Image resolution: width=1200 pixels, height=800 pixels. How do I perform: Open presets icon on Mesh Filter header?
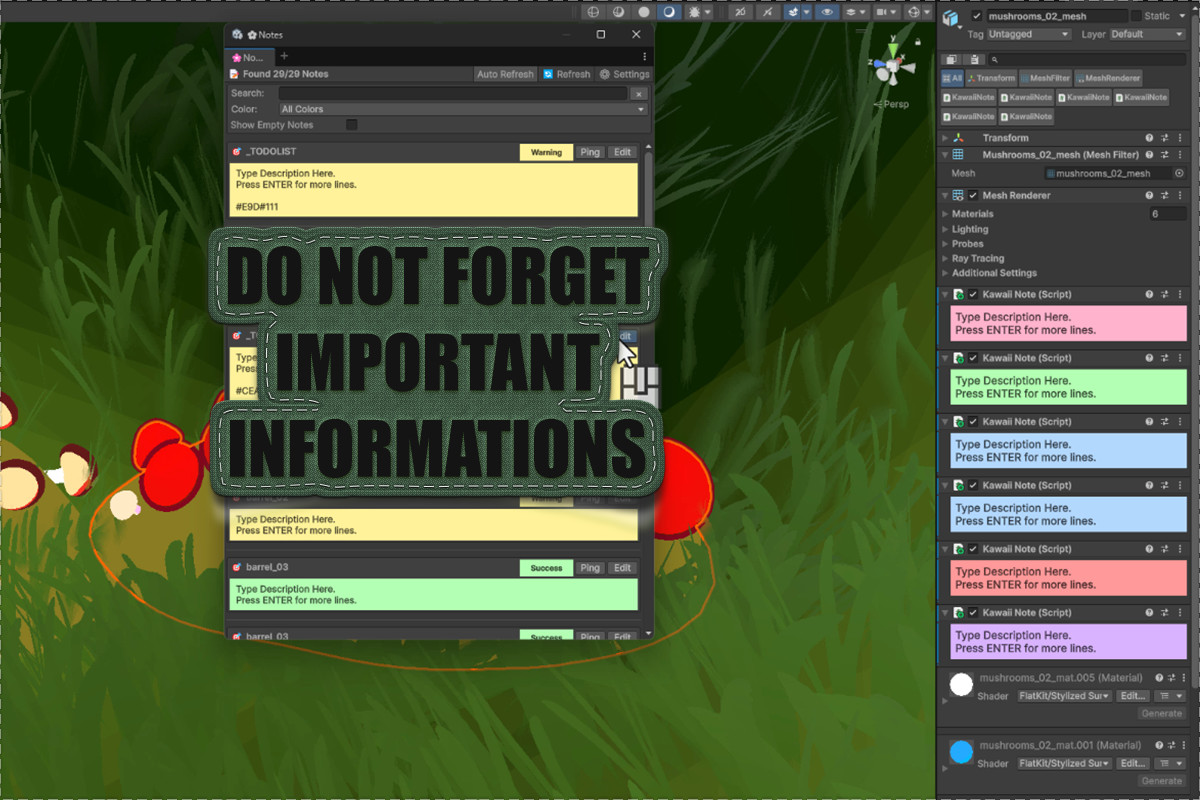[1165, 155]
